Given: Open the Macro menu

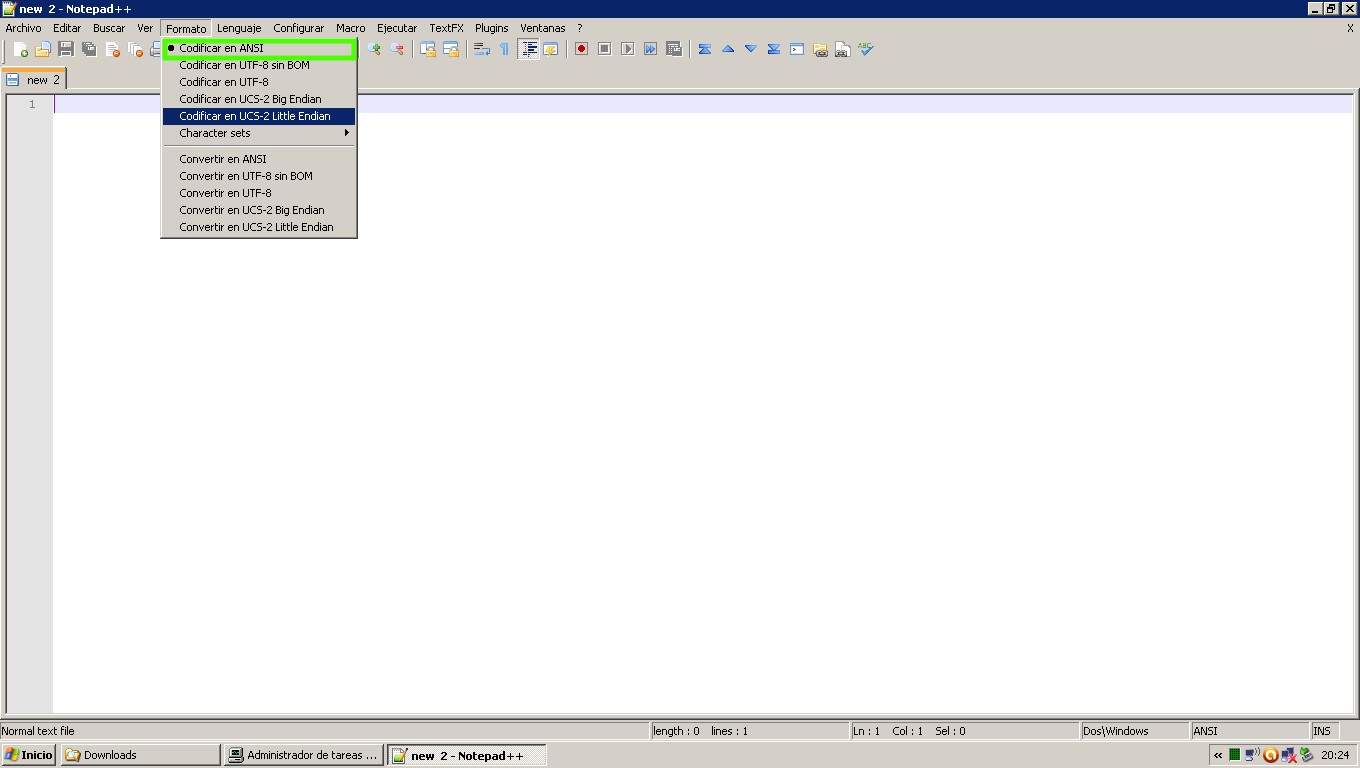Looking at the screenshot, I should (x=351, y=28).
